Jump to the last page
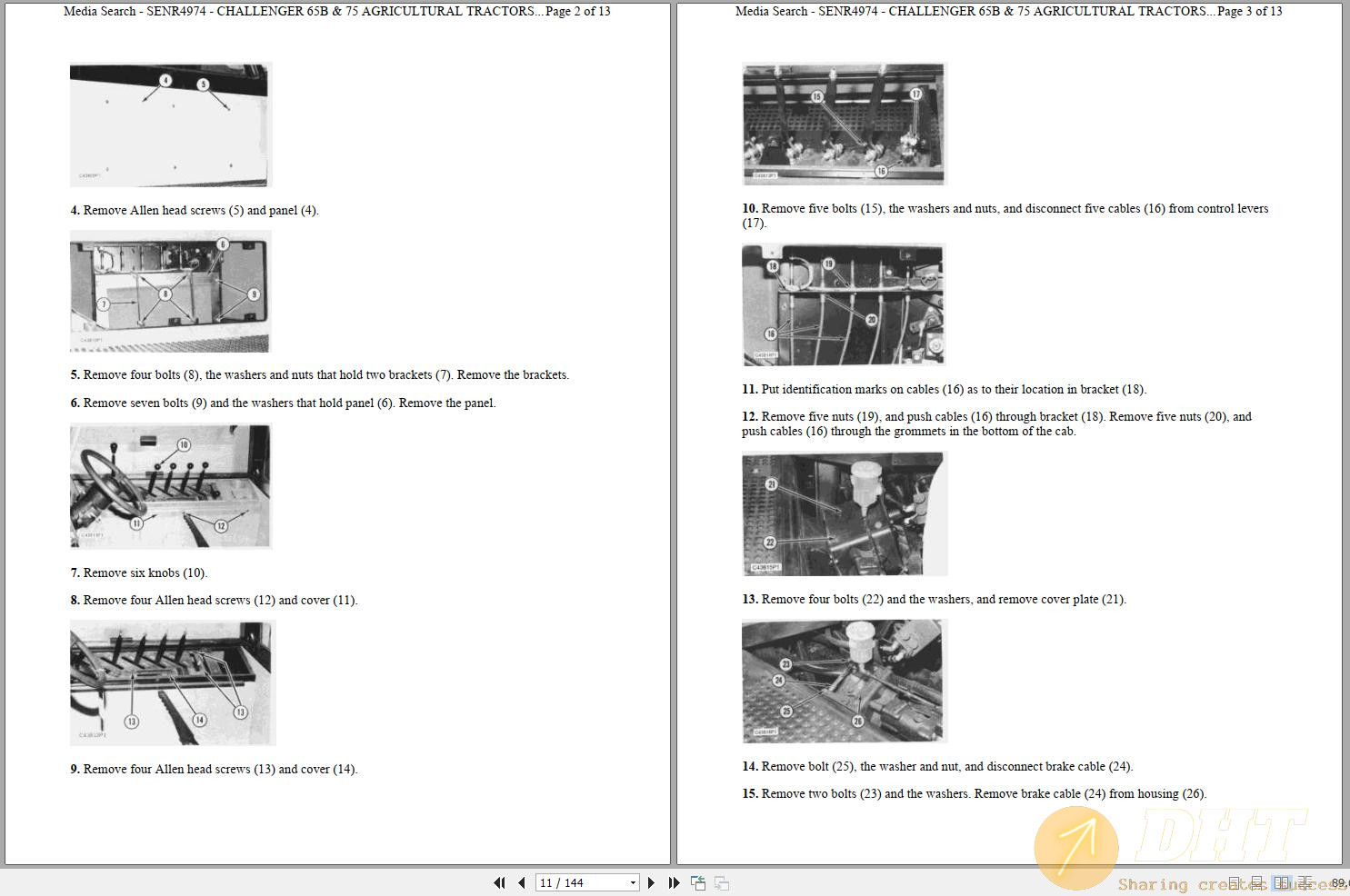The width and height of the screenshot is (1350, 896). [x=673, y=882]
